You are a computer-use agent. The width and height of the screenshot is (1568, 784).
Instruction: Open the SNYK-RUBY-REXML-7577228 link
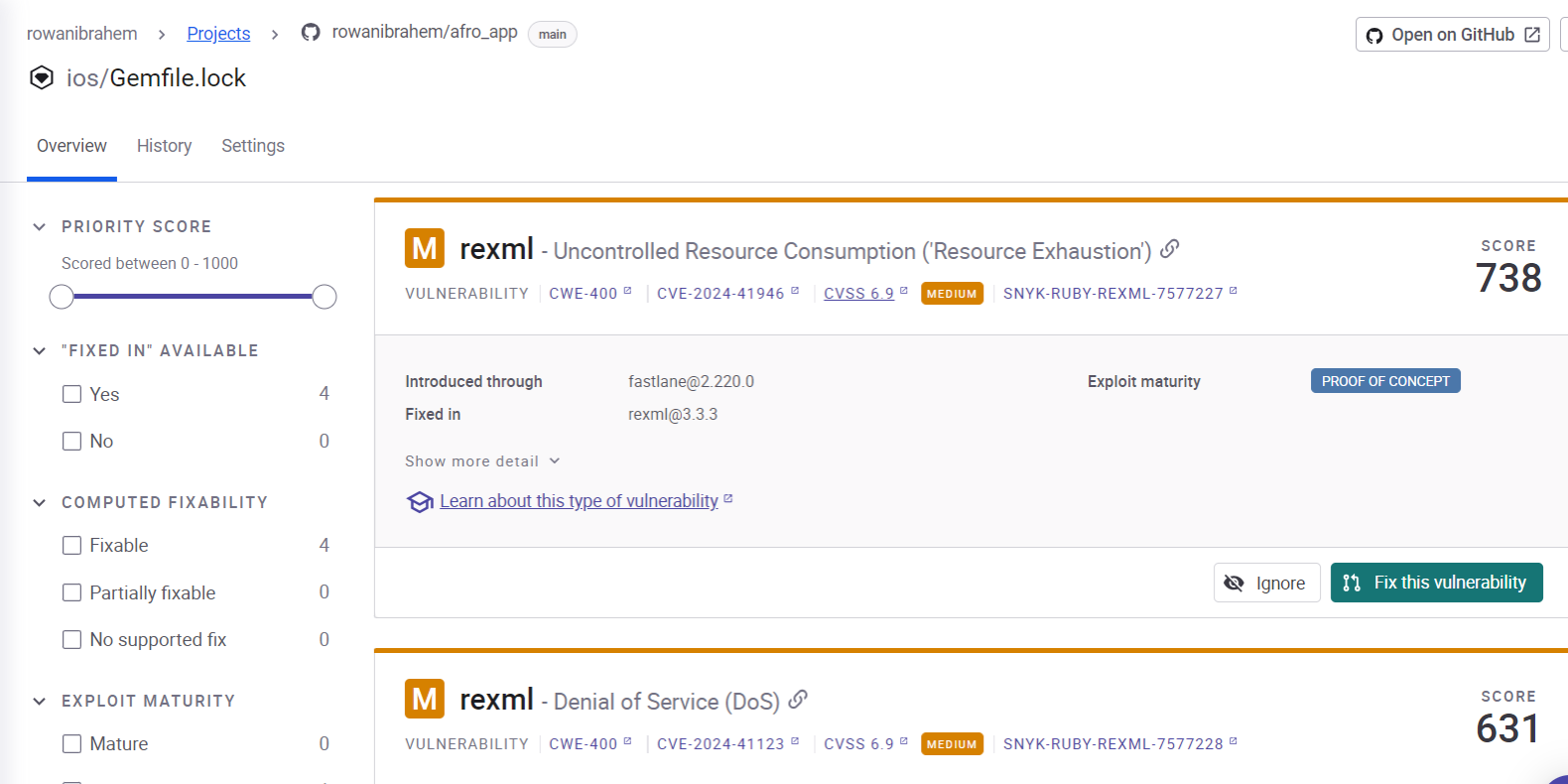tap(1113, 744)
